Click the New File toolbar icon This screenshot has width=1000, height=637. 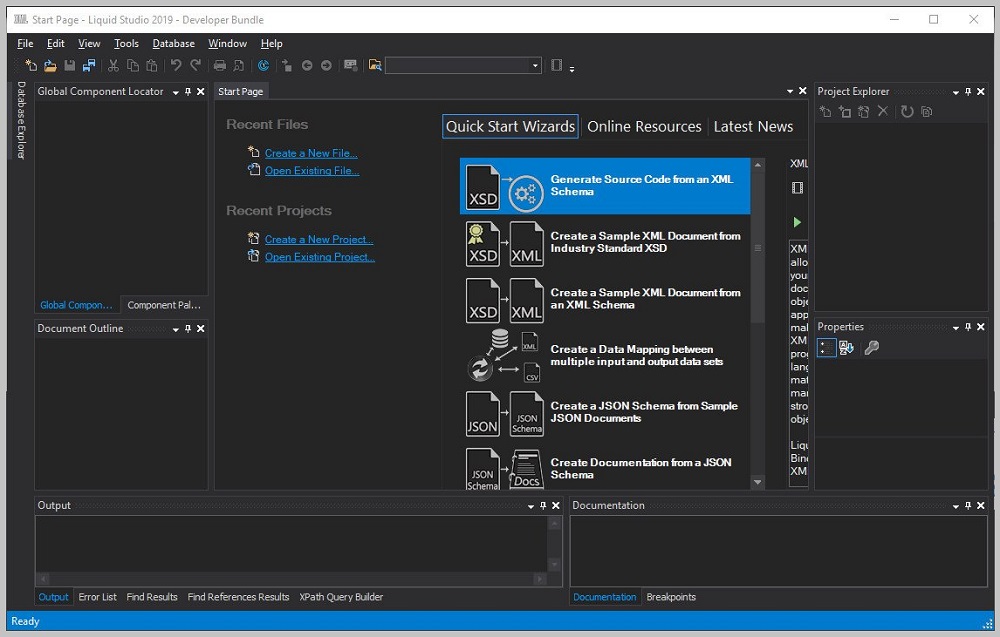click(31, 65)
